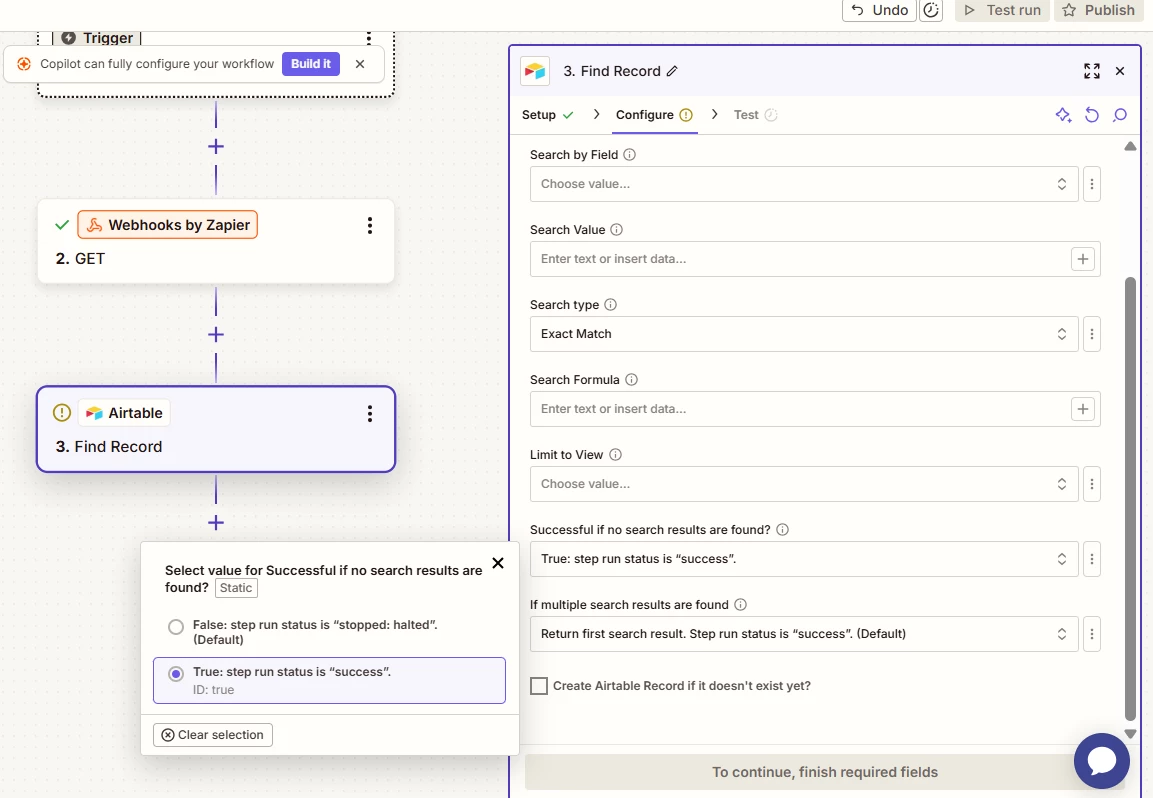Publish the Zap
Screen dimensions: 1153x798
click(x=1099, y=10)
